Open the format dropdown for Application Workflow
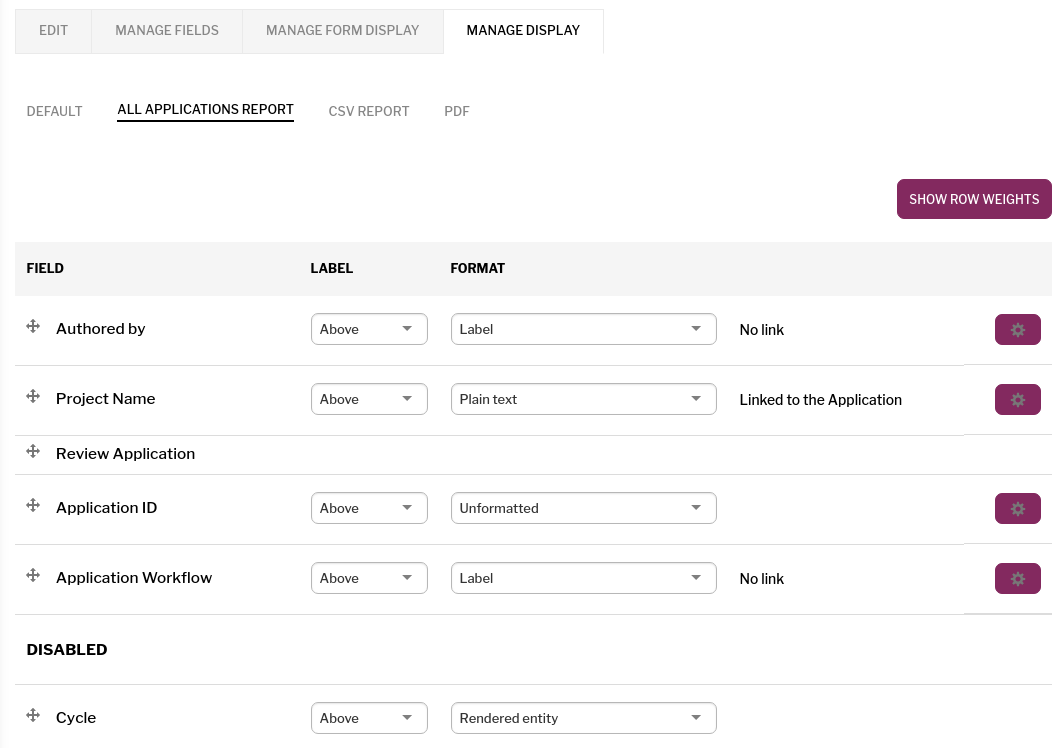Viewport: 1064px width, 748px height. tap(584, 578)
